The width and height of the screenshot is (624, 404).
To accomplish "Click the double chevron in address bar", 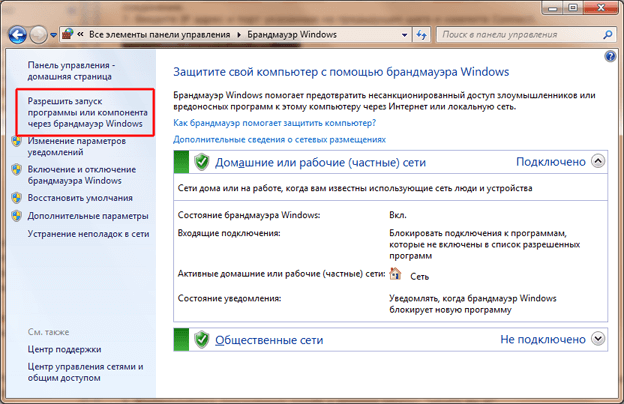I will pos(80,35).
